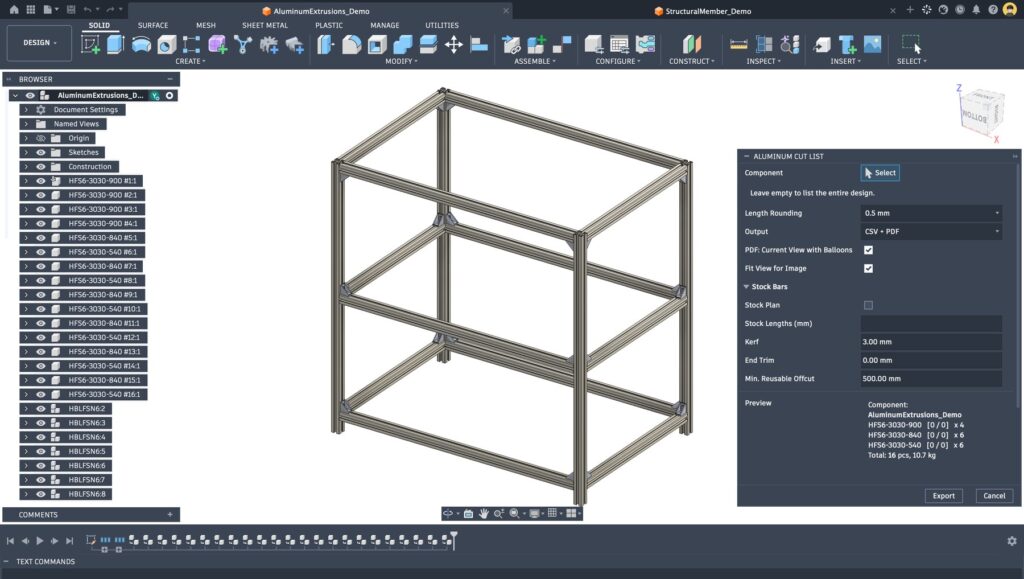Image resolution: width=1024 pixels, height=579 pixels.
Task: Click the Measure ruler icon
Action: [x=739, y=44]
